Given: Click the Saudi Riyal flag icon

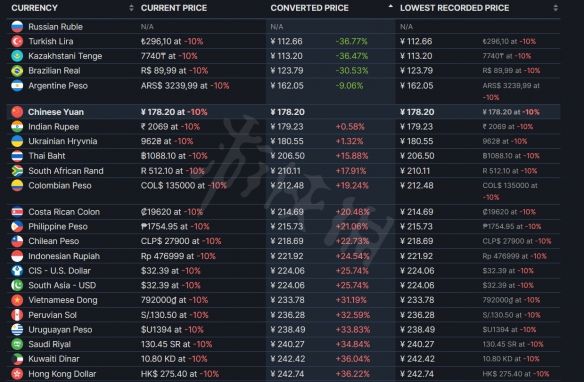Looking at the screenshot, I should click(x=17, y=344).
